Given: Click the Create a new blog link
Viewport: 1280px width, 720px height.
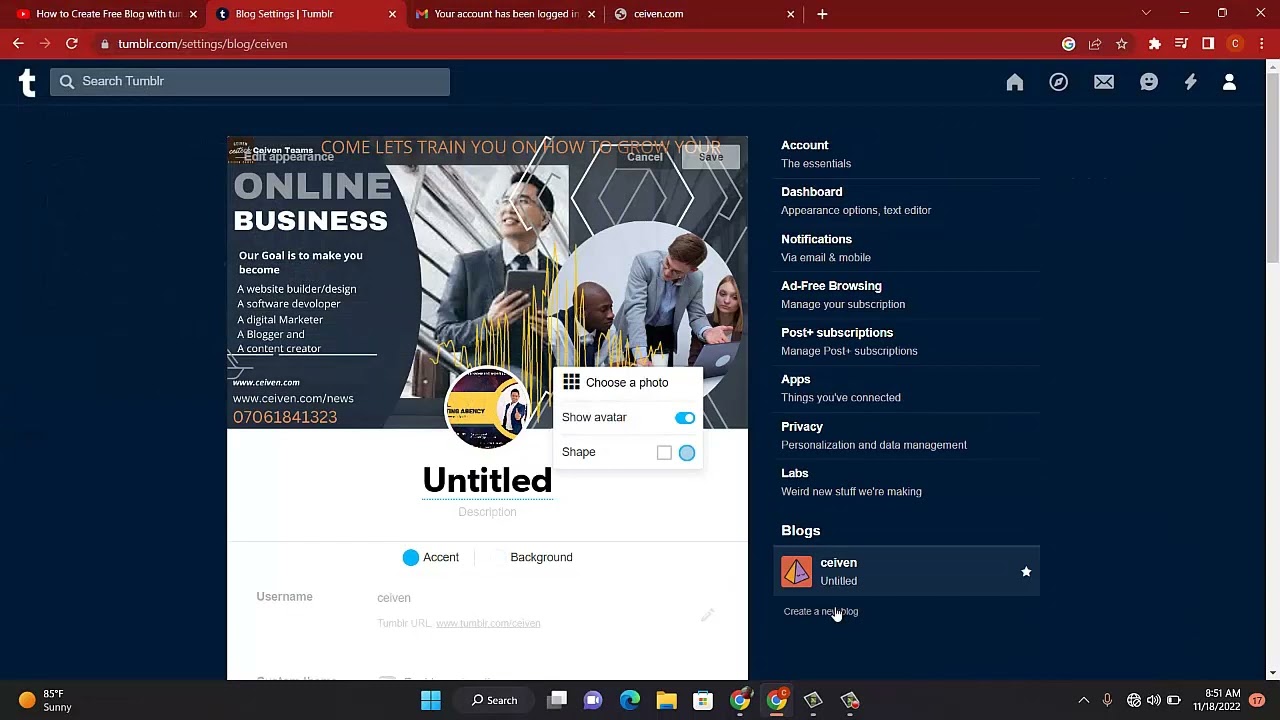Looking at the screenshot, I should pyautogui.click(x=821, y=611).
